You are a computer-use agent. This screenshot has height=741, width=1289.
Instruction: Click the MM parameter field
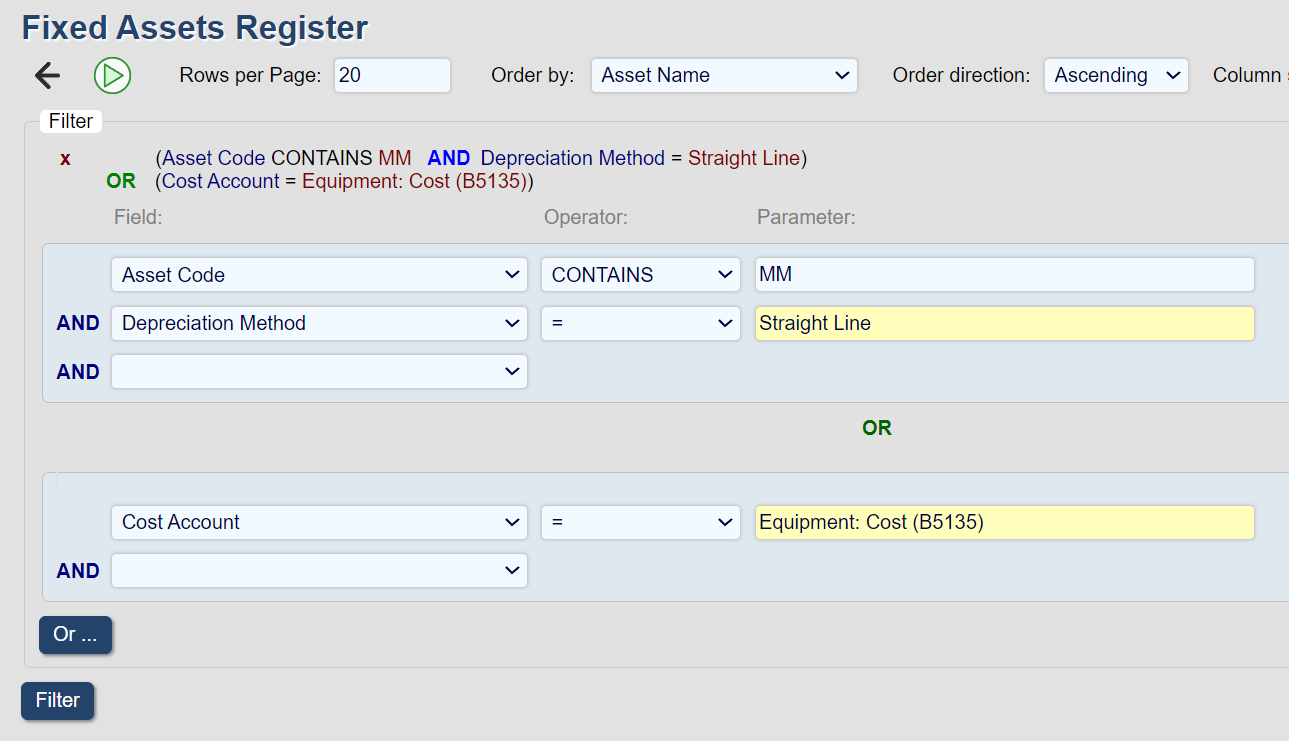pos(1003,274)
